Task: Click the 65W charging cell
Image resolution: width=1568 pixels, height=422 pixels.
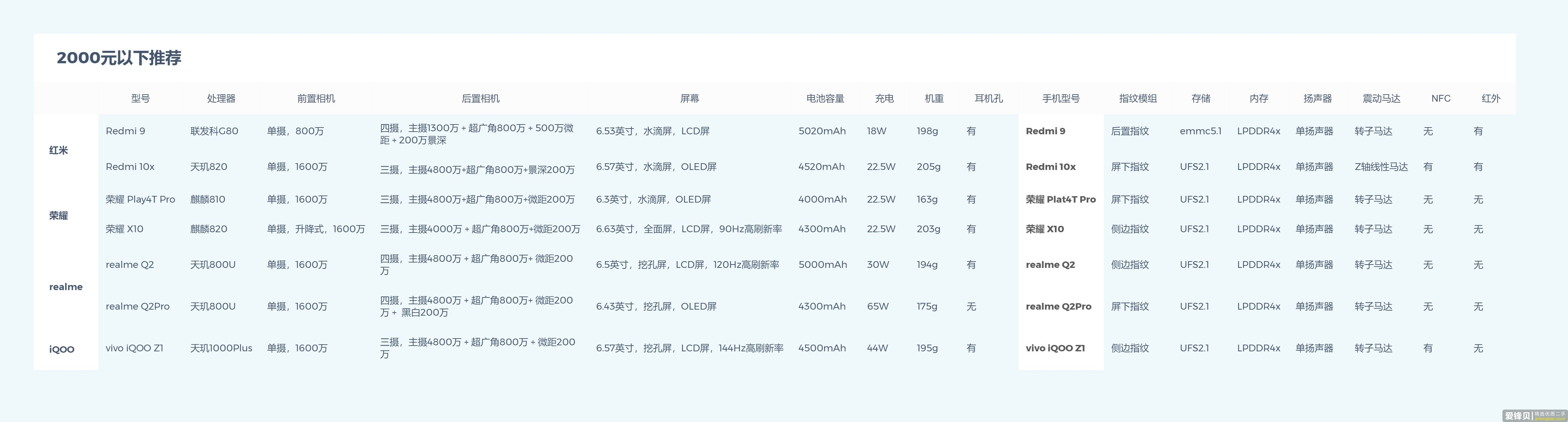Action: point(878,307)
